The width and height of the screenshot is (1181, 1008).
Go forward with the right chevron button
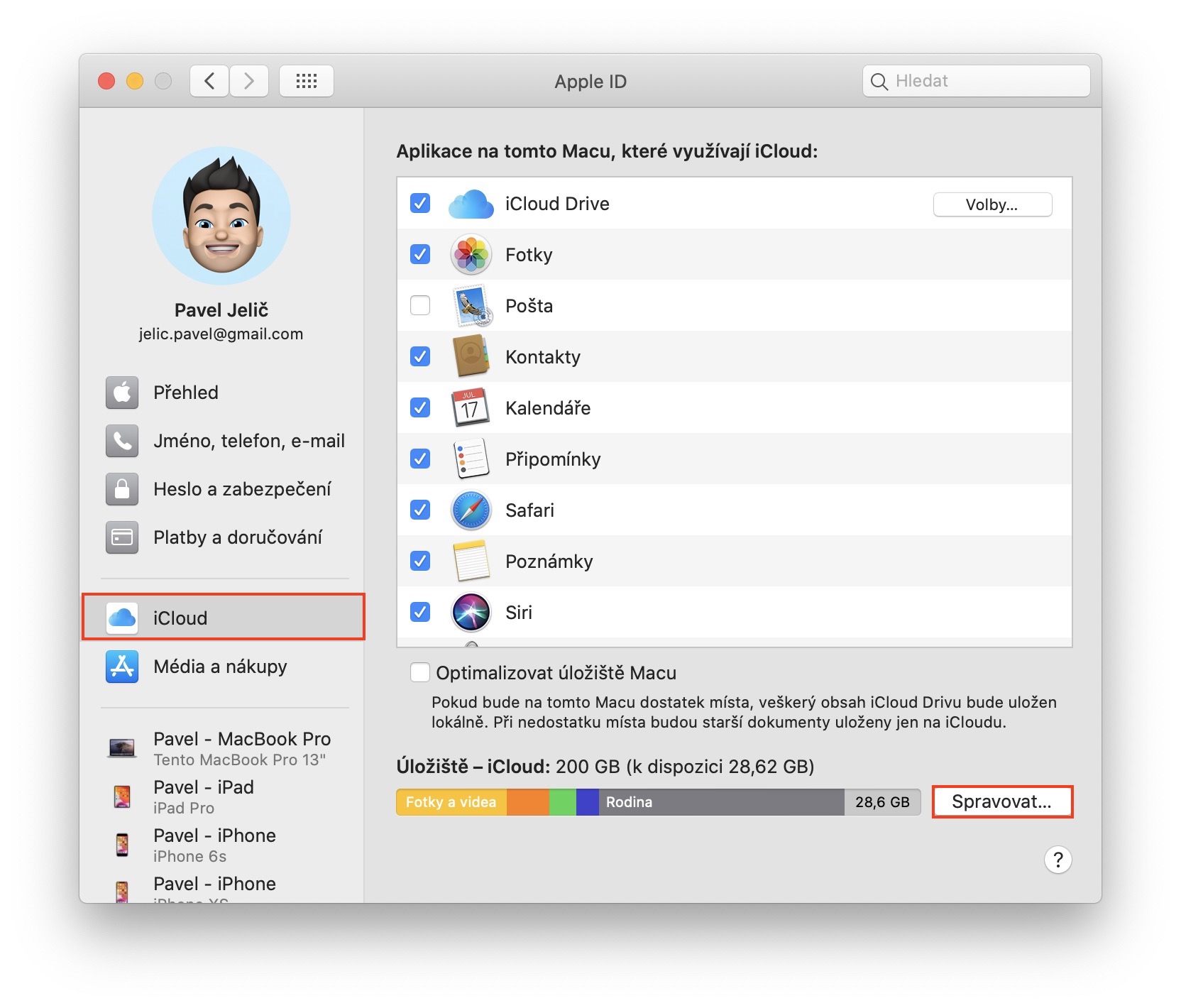[249, 81]
